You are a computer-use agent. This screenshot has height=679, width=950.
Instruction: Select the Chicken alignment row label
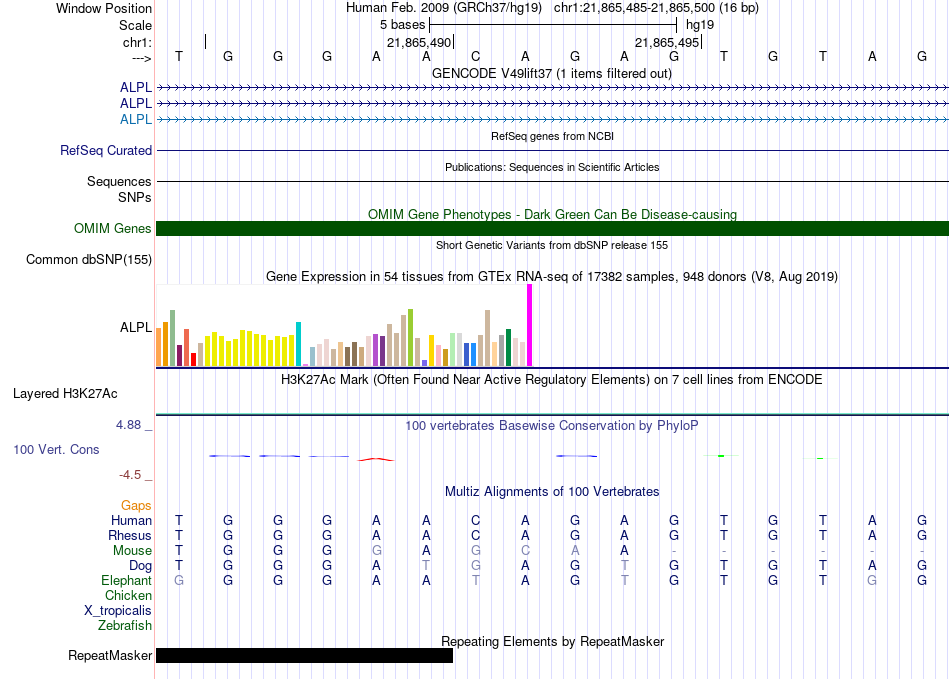[x=128, y=595]
